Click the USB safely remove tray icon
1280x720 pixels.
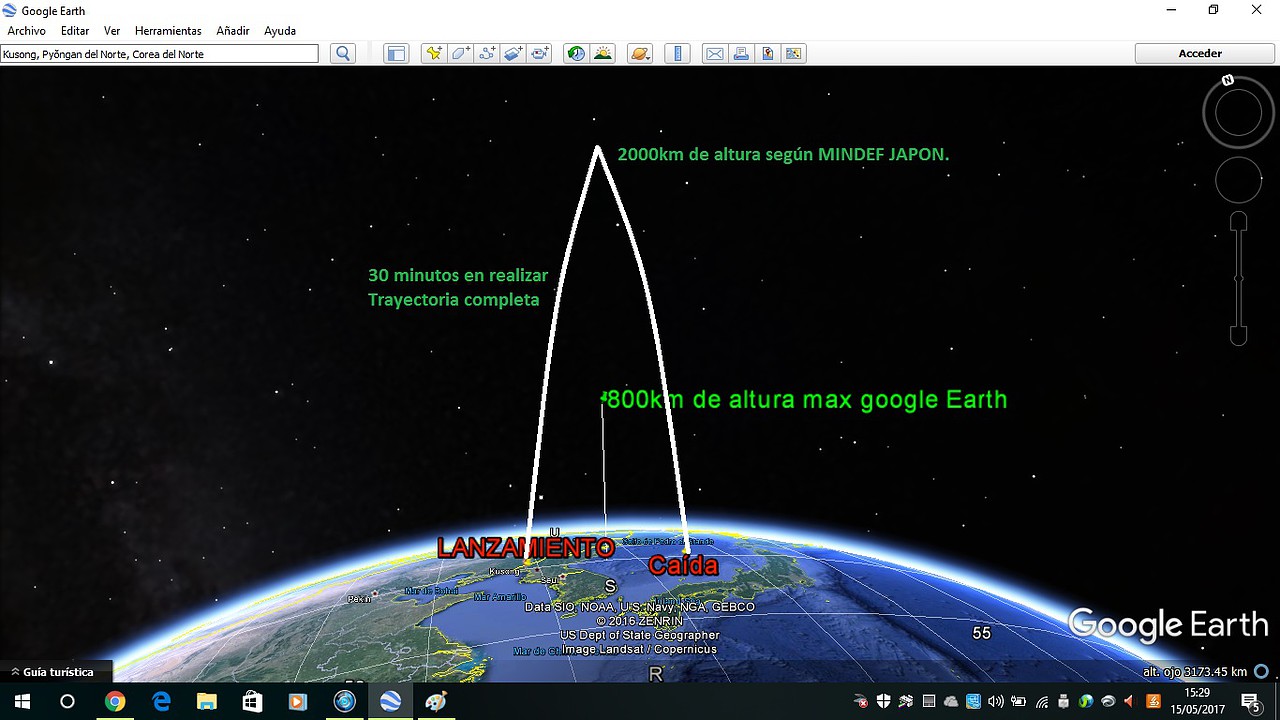coord(1063,701)
